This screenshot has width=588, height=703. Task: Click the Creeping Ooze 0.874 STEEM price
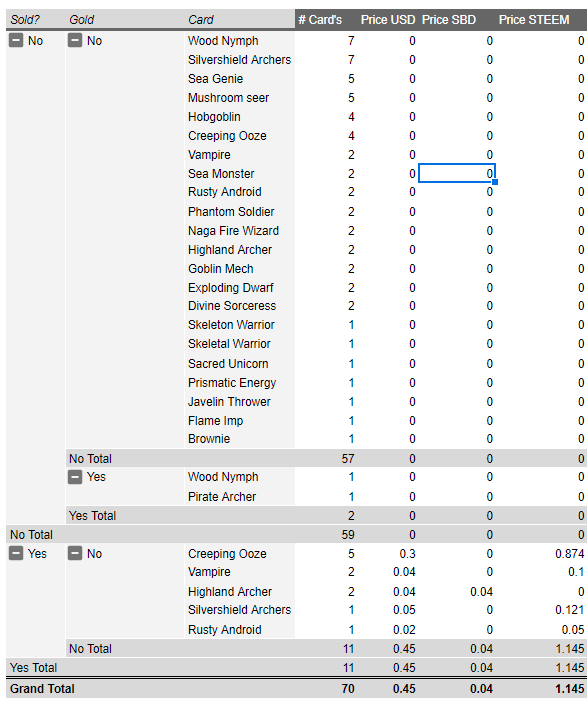pyautogui.click(x=570, y=554)
